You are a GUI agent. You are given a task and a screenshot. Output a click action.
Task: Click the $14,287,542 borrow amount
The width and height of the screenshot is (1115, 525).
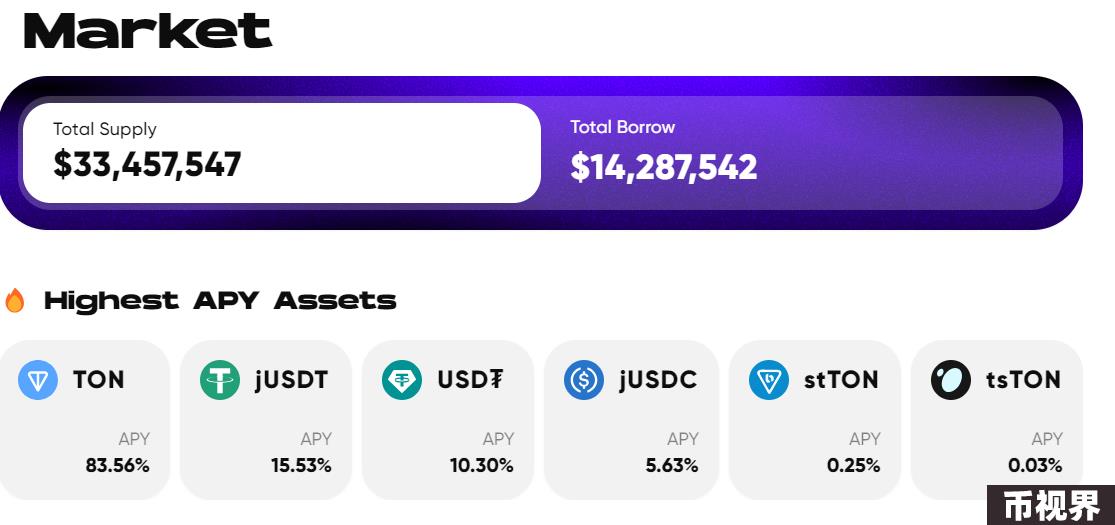pos(664,167)
